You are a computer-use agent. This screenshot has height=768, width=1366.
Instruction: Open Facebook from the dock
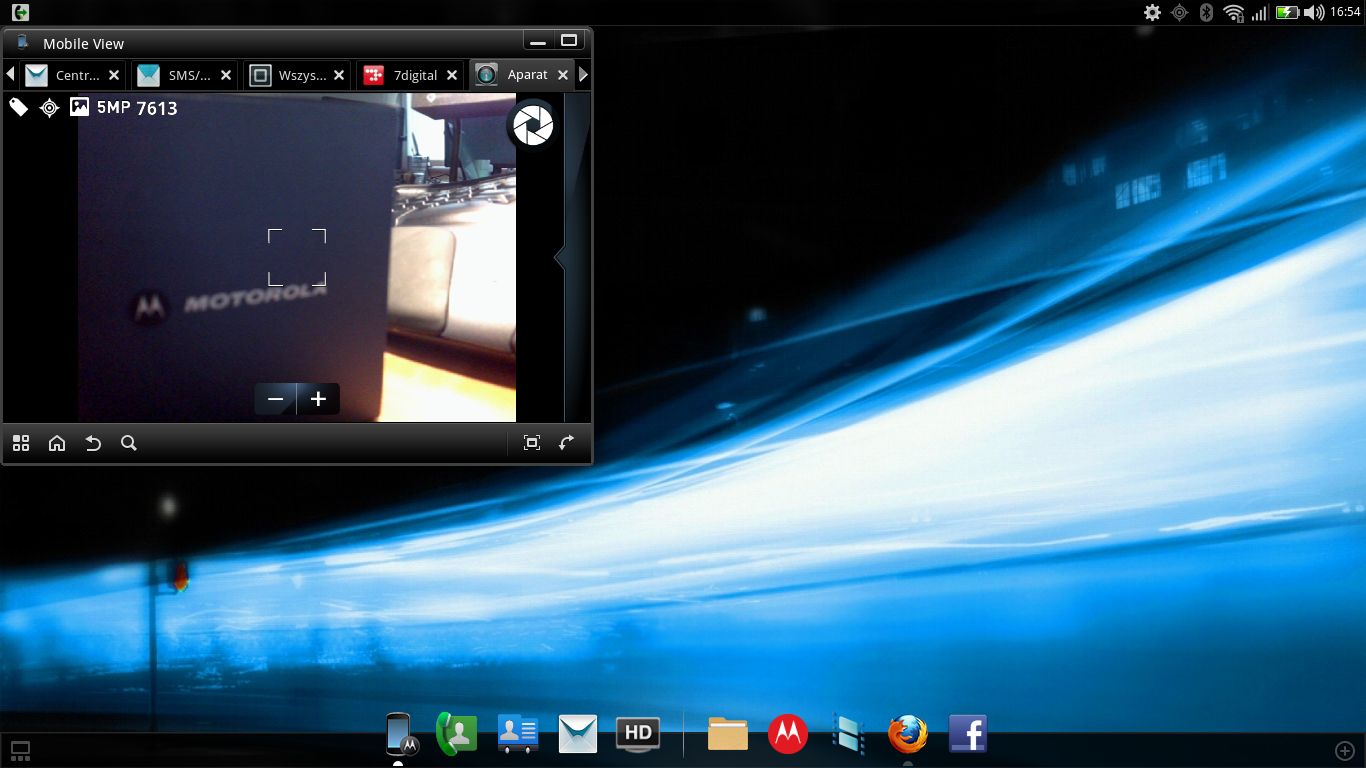(x=967, y=734)
